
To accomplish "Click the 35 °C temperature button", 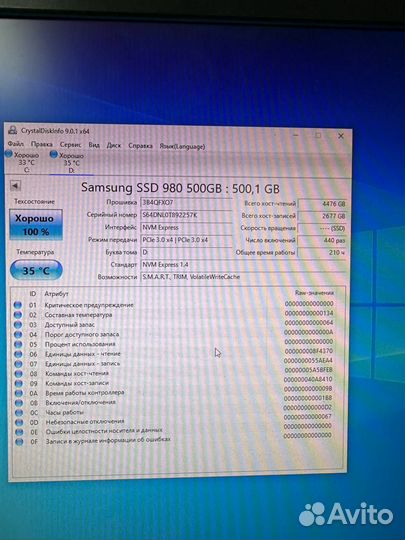I will (x=36, y=270).
